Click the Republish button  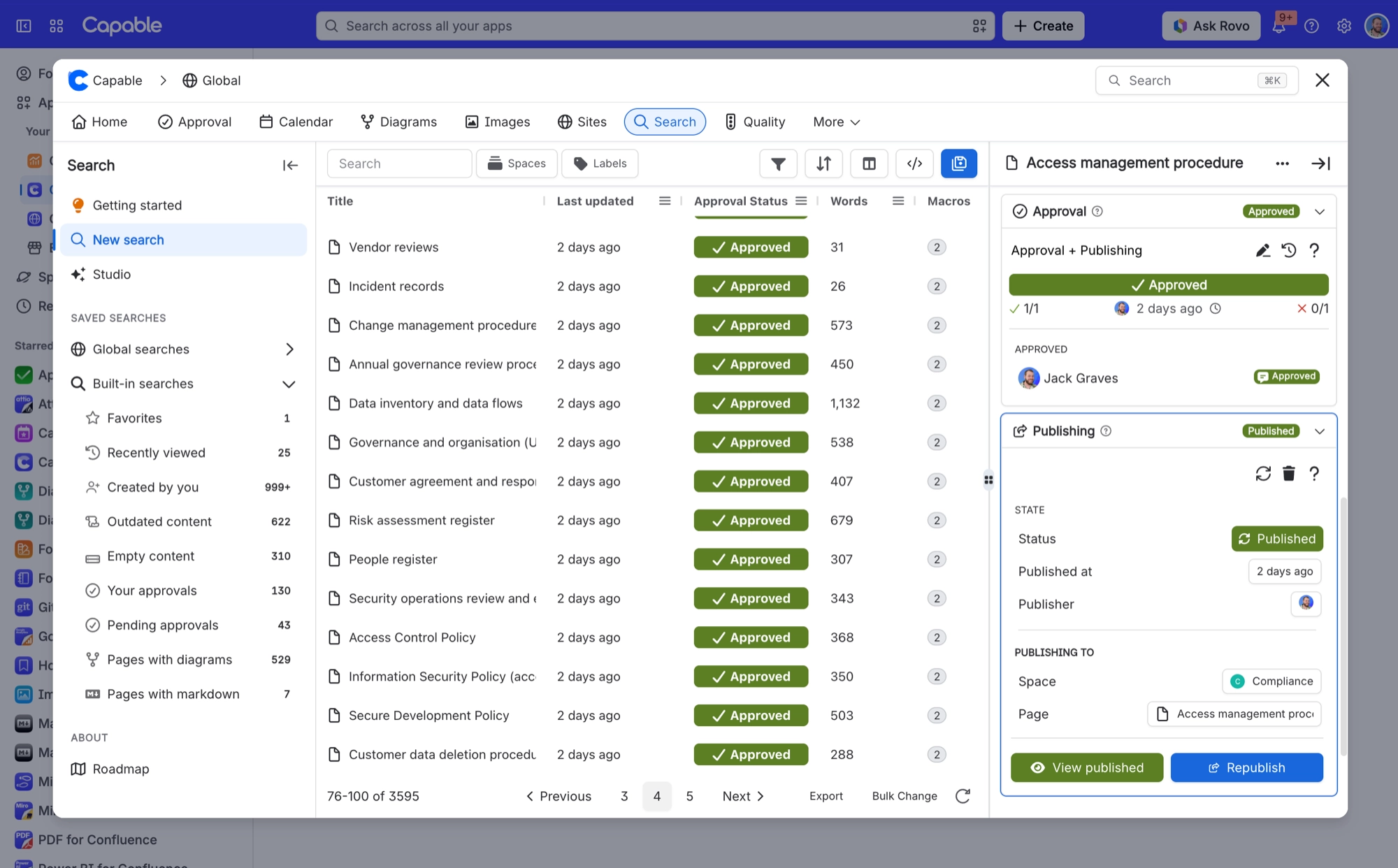[x=1246, y=767]
